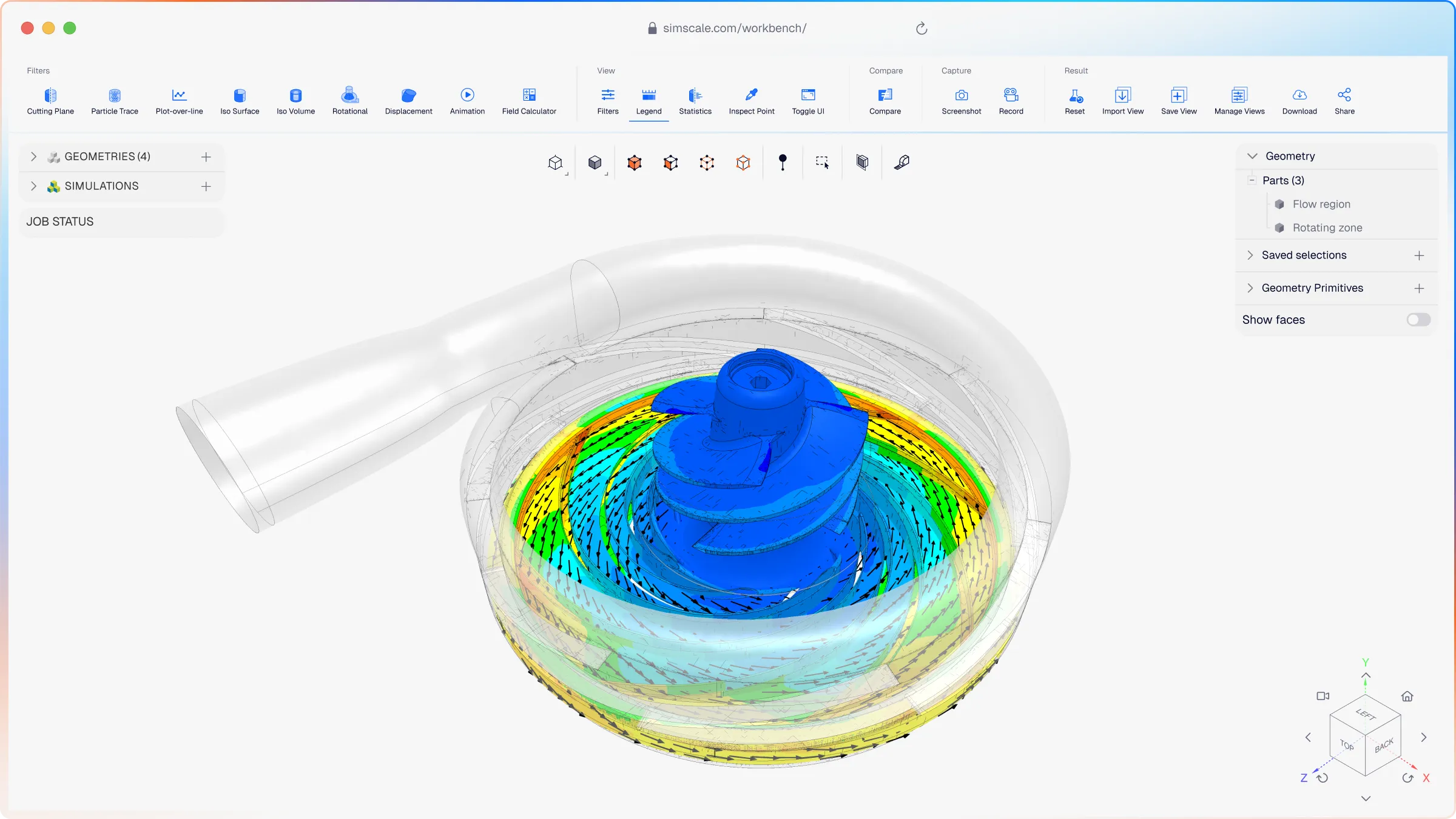Viewport: 1456px width, 819px height.
Task: Click Save View
Action: (x=1179, y=101)
